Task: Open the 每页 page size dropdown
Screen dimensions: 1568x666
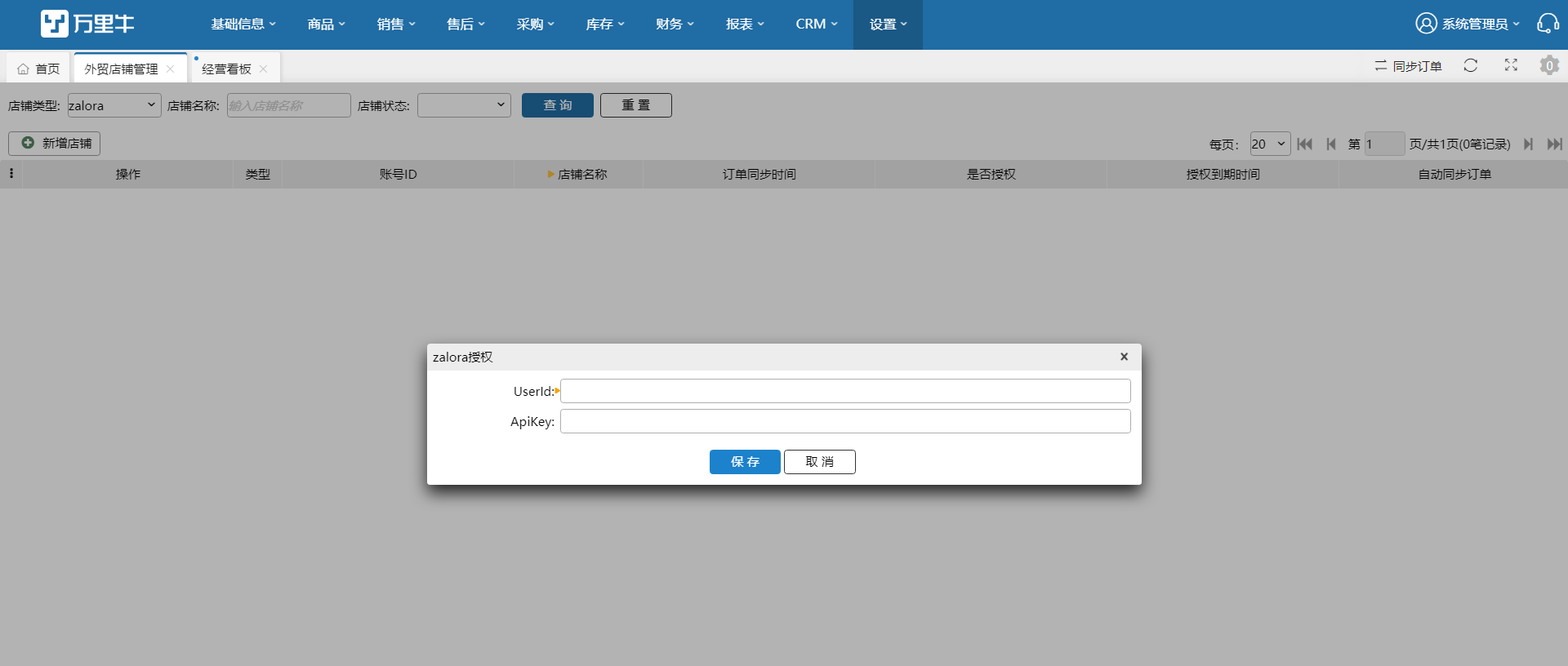Action: pyautogui.click(x=1270, y=144)
